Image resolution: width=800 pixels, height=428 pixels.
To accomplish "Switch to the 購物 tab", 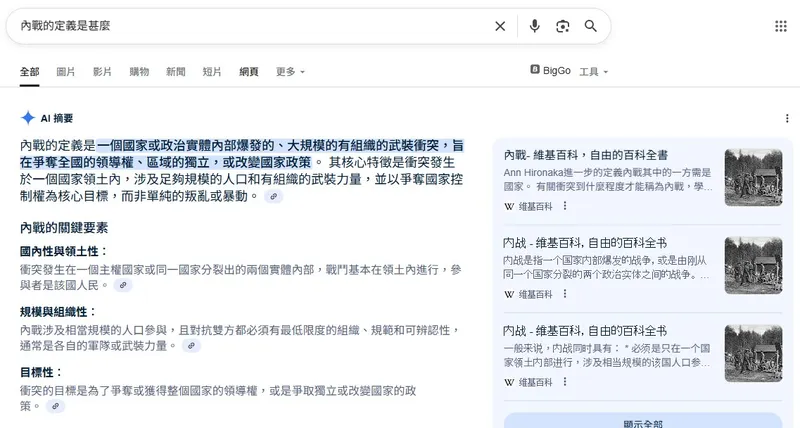I will click(139, 72).
